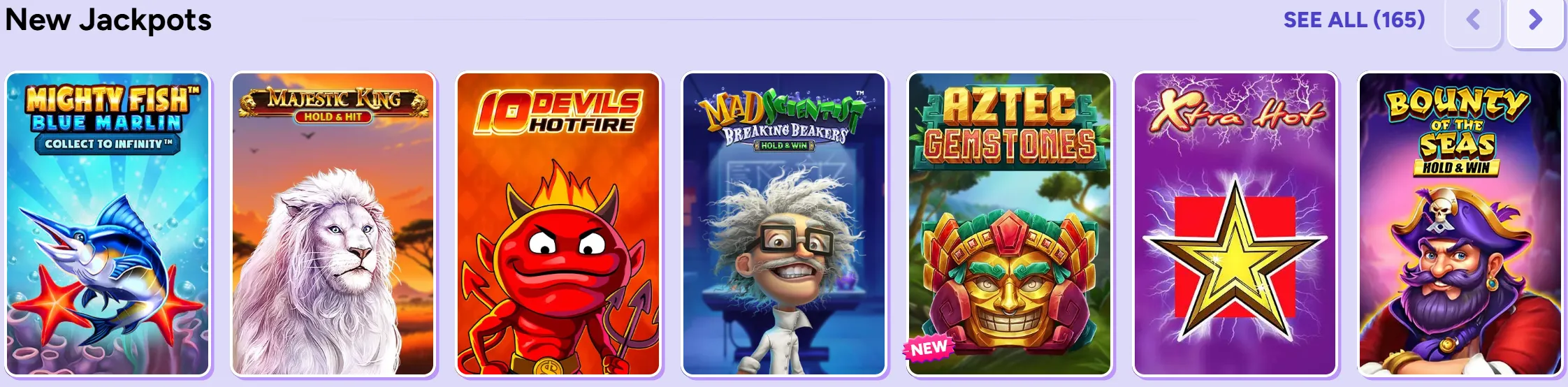
Task: Click the previous carousel arrow
Action: (1473, 21)
